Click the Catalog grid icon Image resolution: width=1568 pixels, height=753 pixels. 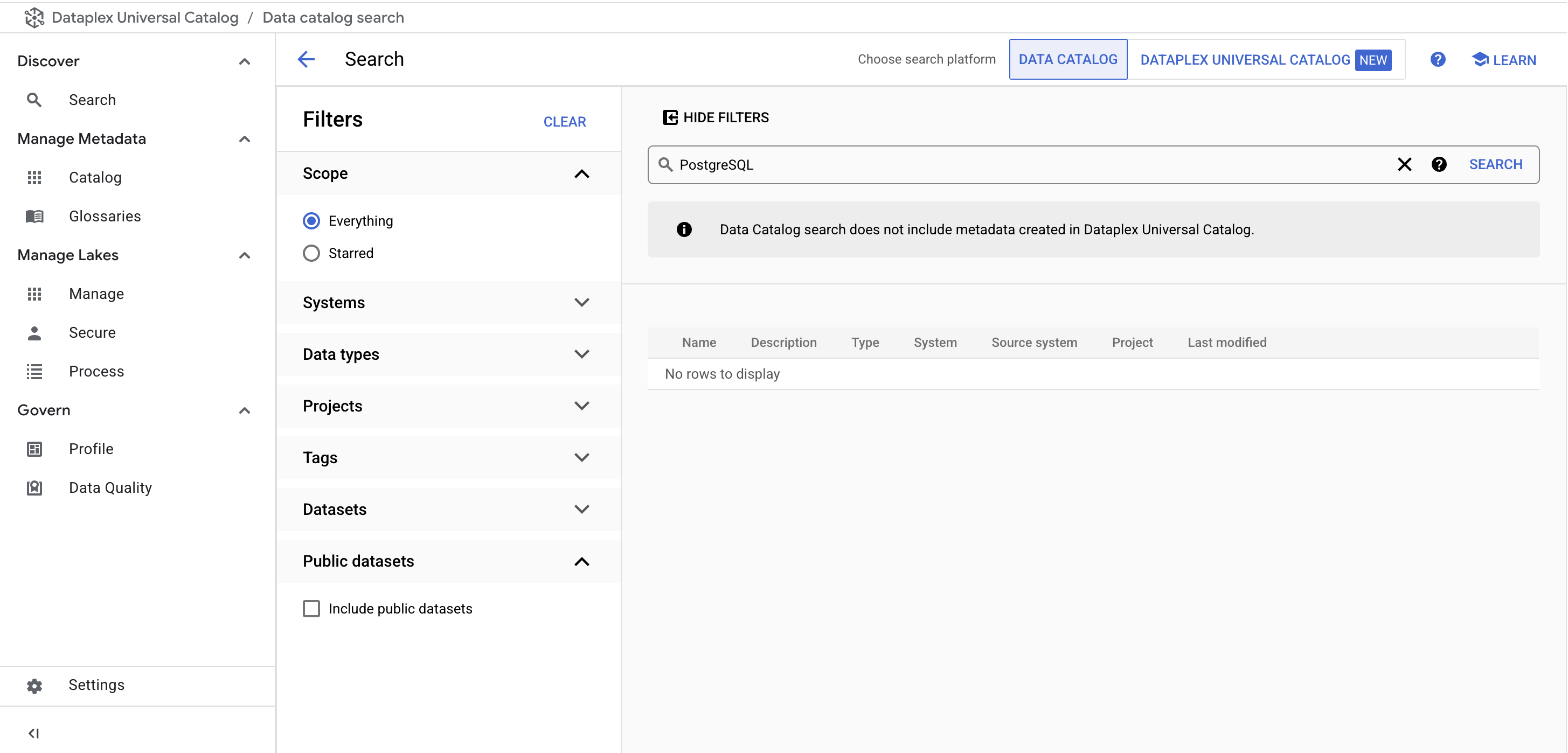click(x=34, y=178)
